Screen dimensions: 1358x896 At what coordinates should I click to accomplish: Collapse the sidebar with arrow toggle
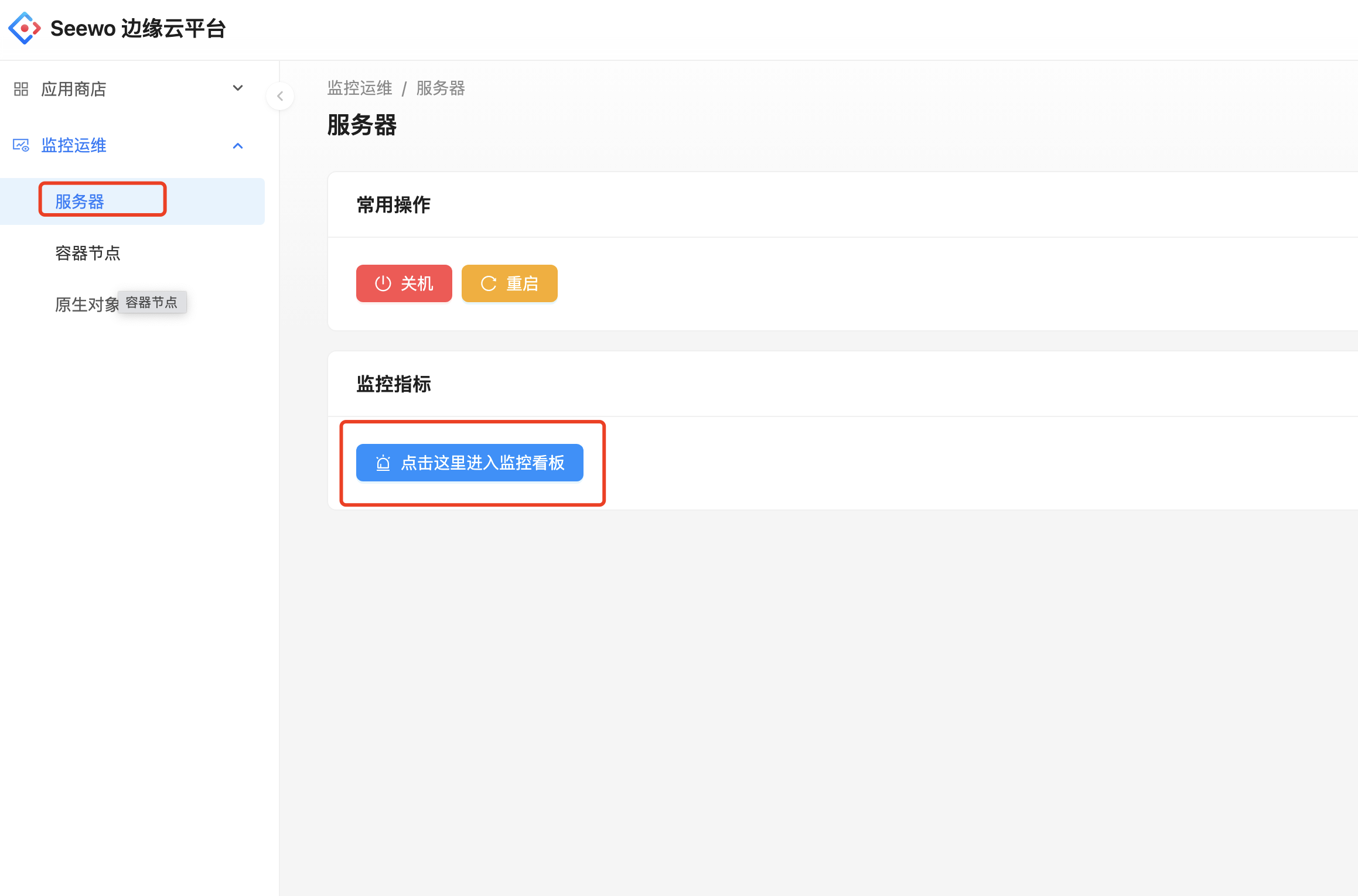[x=280, y=96]
